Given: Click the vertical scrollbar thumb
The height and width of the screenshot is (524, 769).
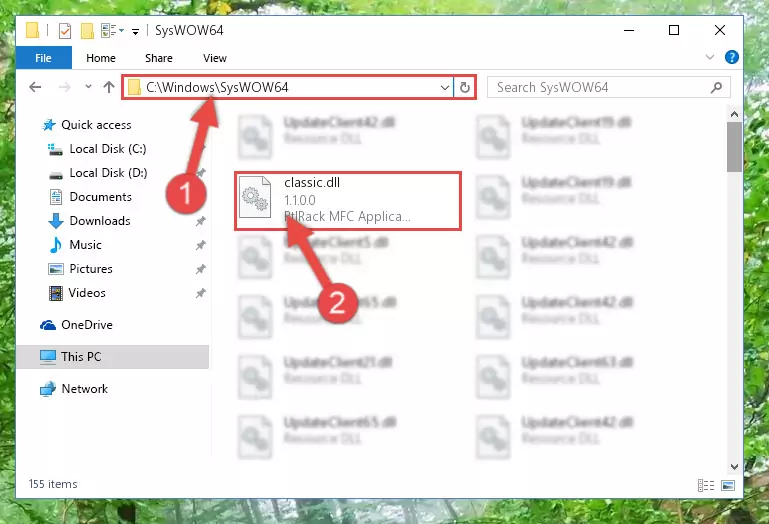Looking at the screenshot, I should click(x=734, y=147).
